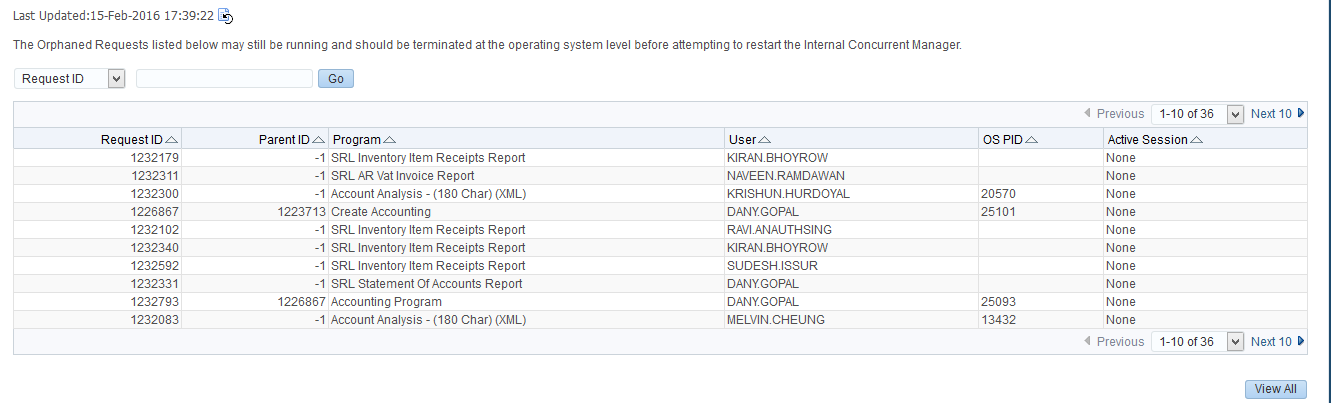Open the Request ID search filter dropdown

tap(116, 78)
